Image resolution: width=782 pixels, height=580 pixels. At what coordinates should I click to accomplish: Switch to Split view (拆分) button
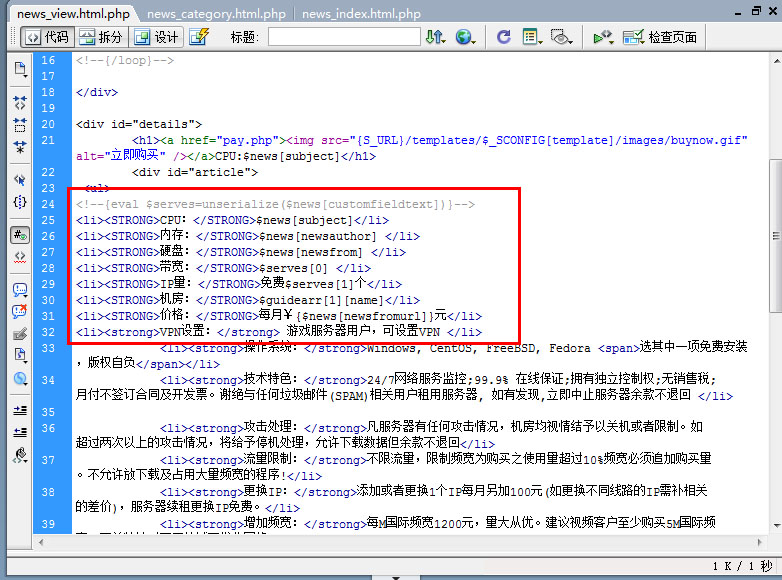[101, 37]
